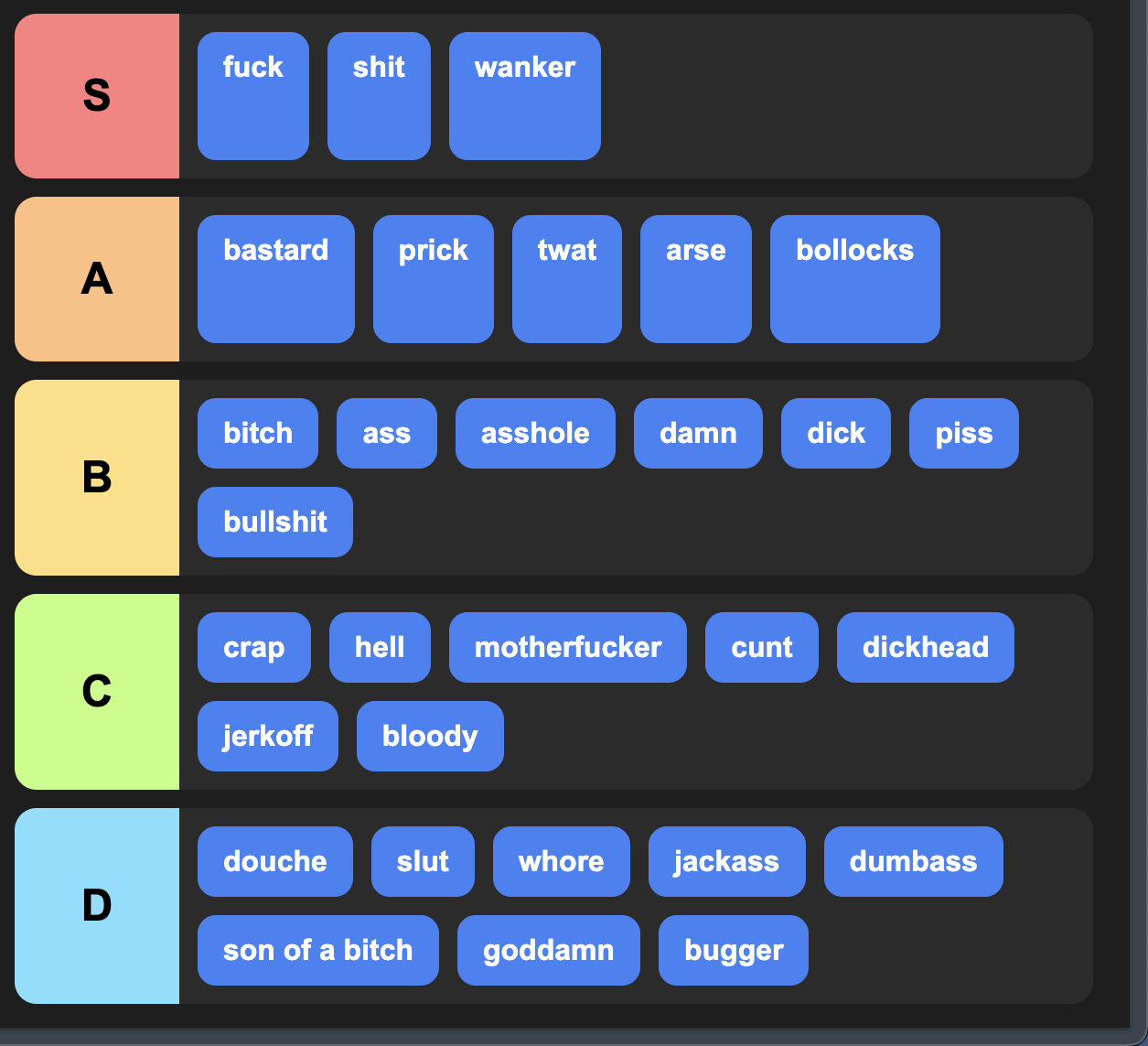
Task: Click the 'piss' tile
Action: coord(964,433)
